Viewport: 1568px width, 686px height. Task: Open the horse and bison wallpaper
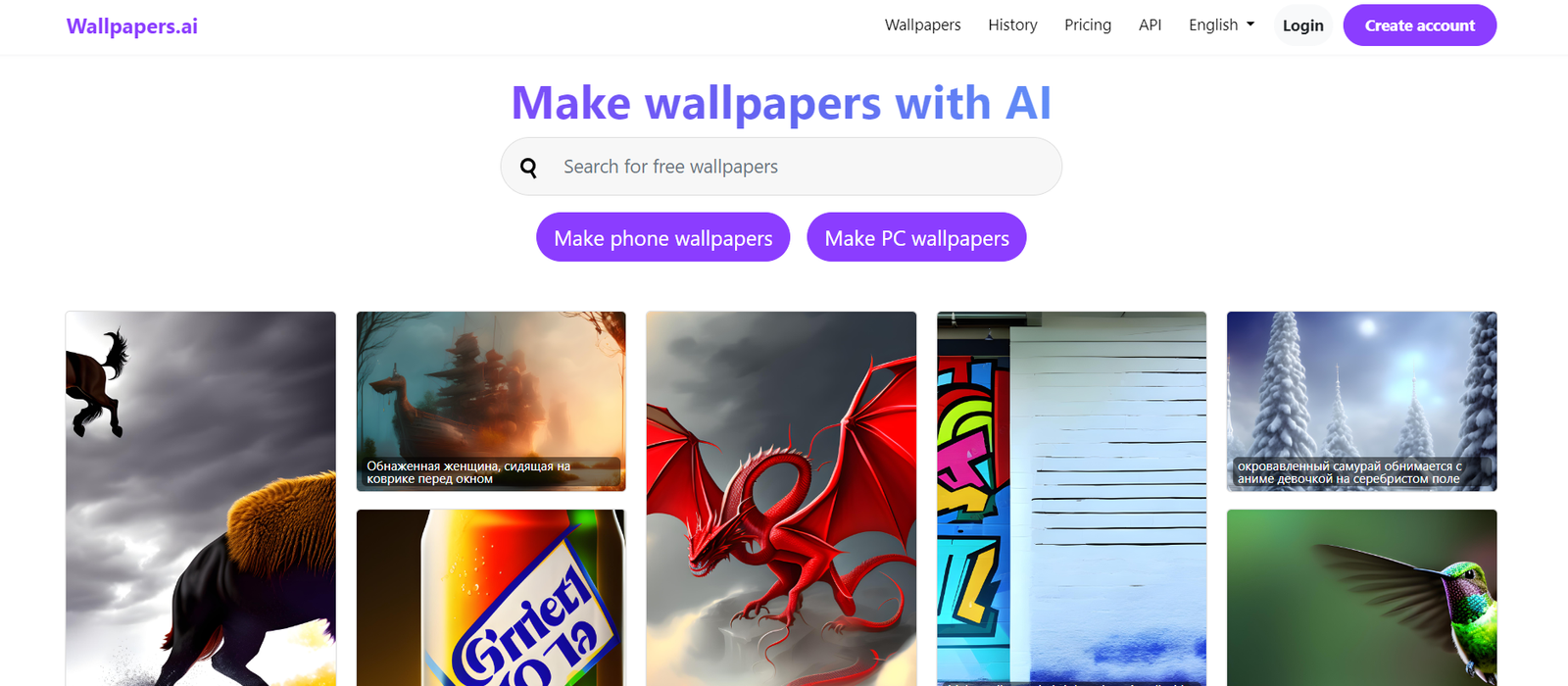tap(201, 499)
